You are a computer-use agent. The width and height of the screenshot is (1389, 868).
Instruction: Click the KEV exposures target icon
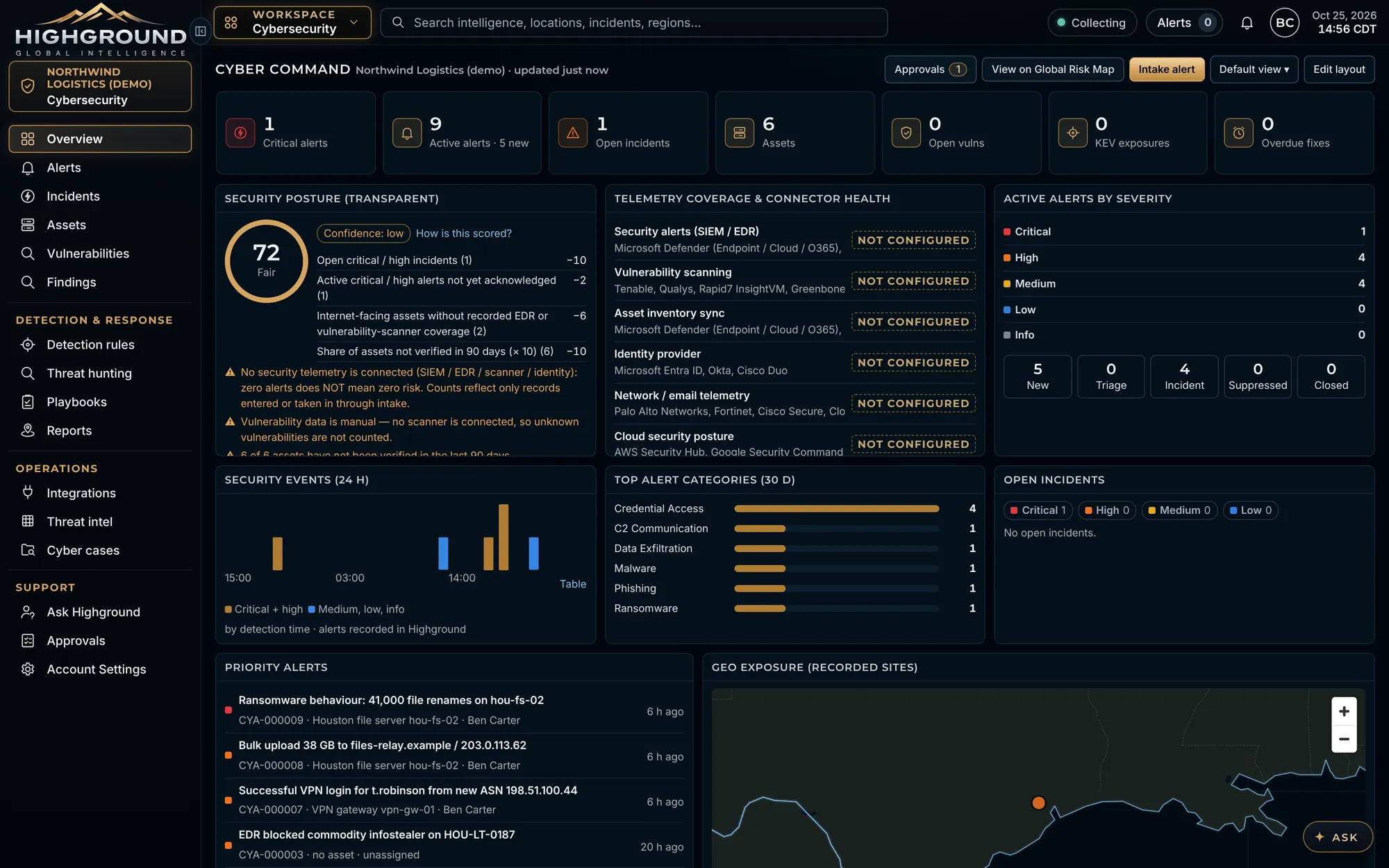[1072, 133]
